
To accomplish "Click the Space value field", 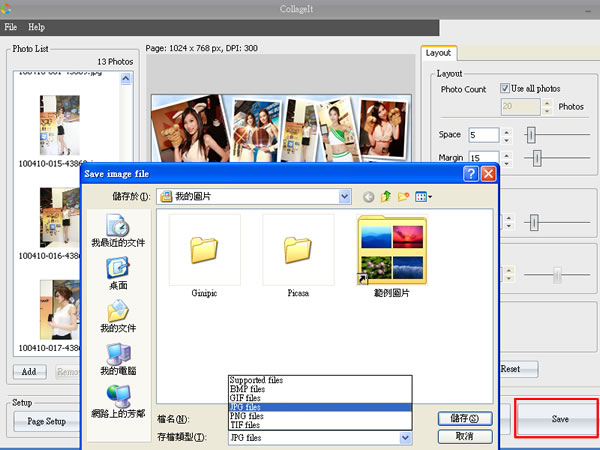I will point(484,135).
